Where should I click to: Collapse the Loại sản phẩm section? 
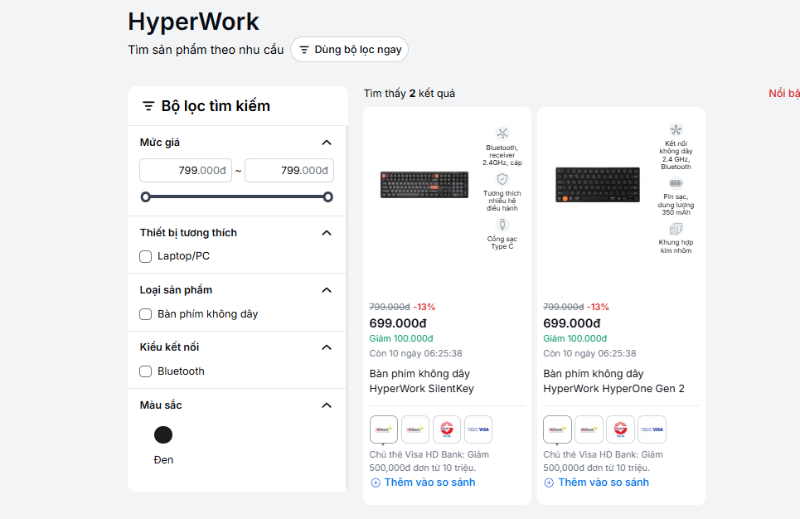(327, 290)
